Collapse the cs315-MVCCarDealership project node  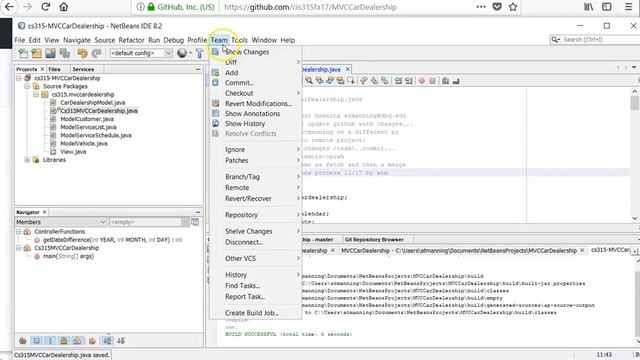pyautogui.click(x=19, y=78)
